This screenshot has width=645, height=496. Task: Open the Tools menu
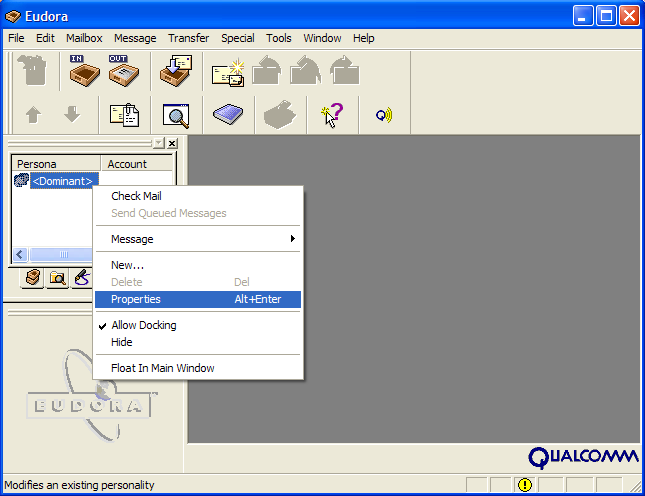(x=278, y=38)
